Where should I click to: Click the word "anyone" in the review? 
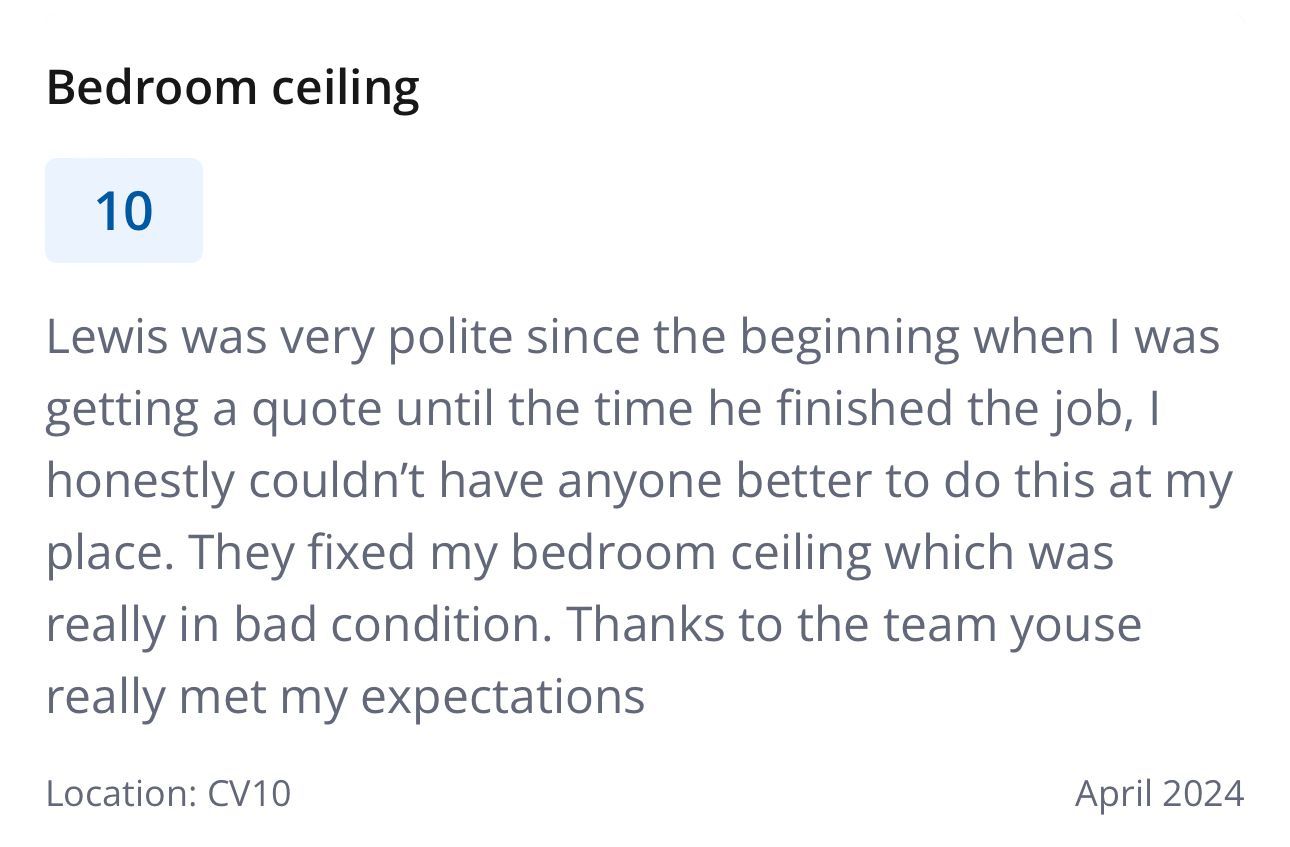click(x=641, y=481)
